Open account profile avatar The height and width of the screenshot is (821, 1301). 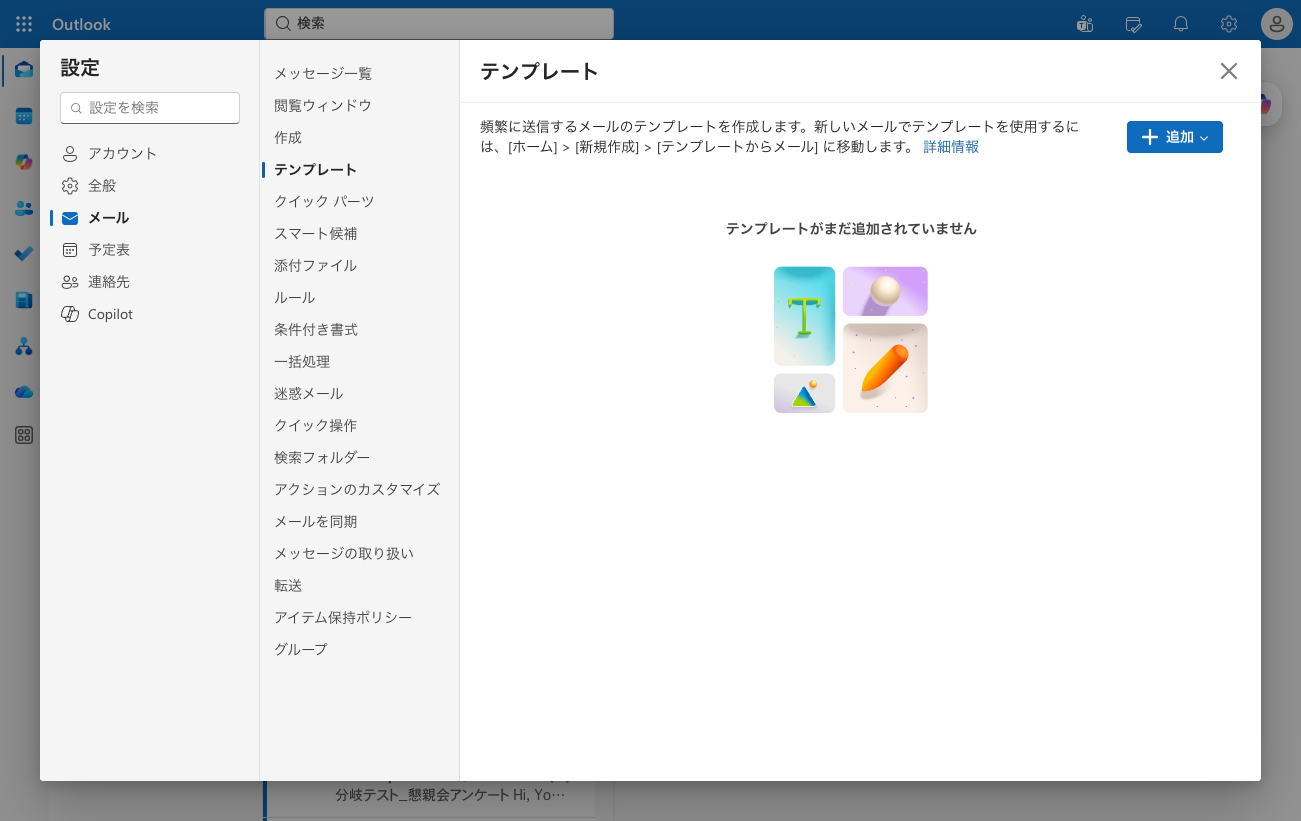1277,24
